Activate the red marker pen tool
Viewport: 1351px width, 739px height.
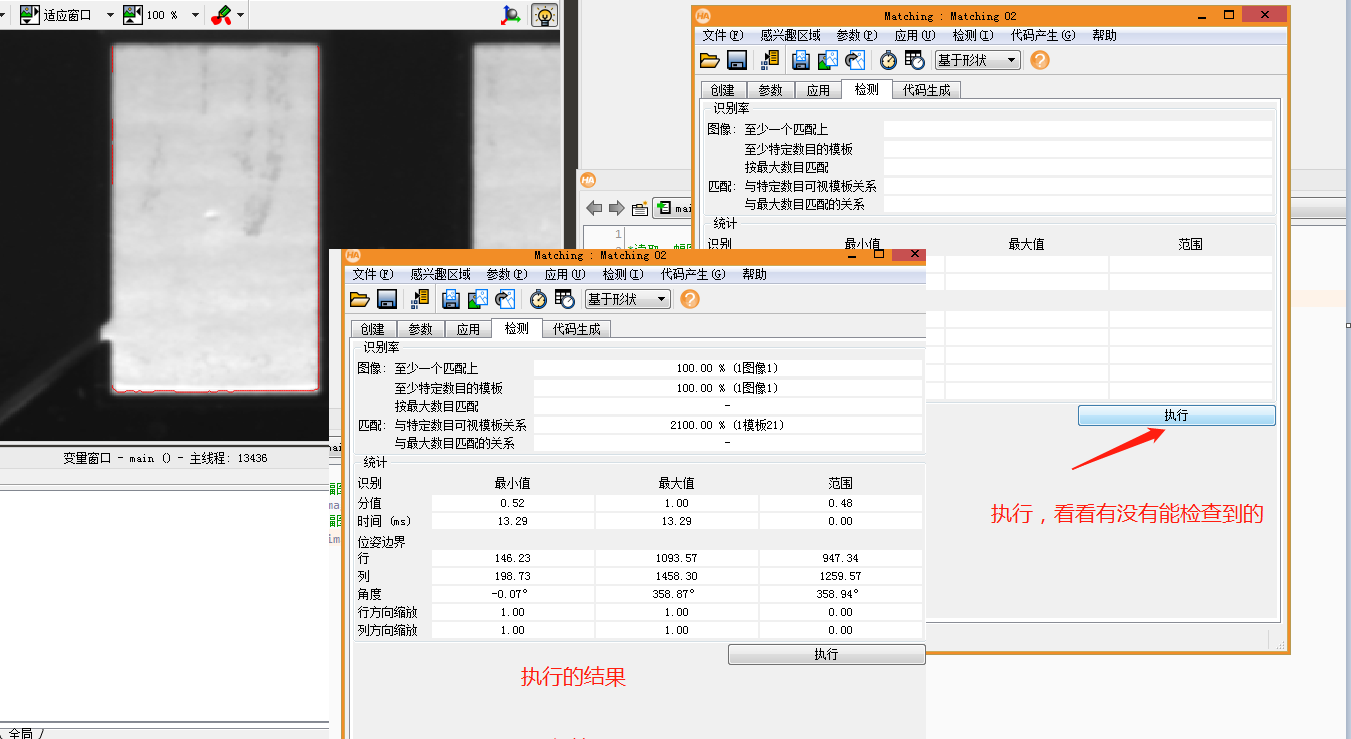222,14
